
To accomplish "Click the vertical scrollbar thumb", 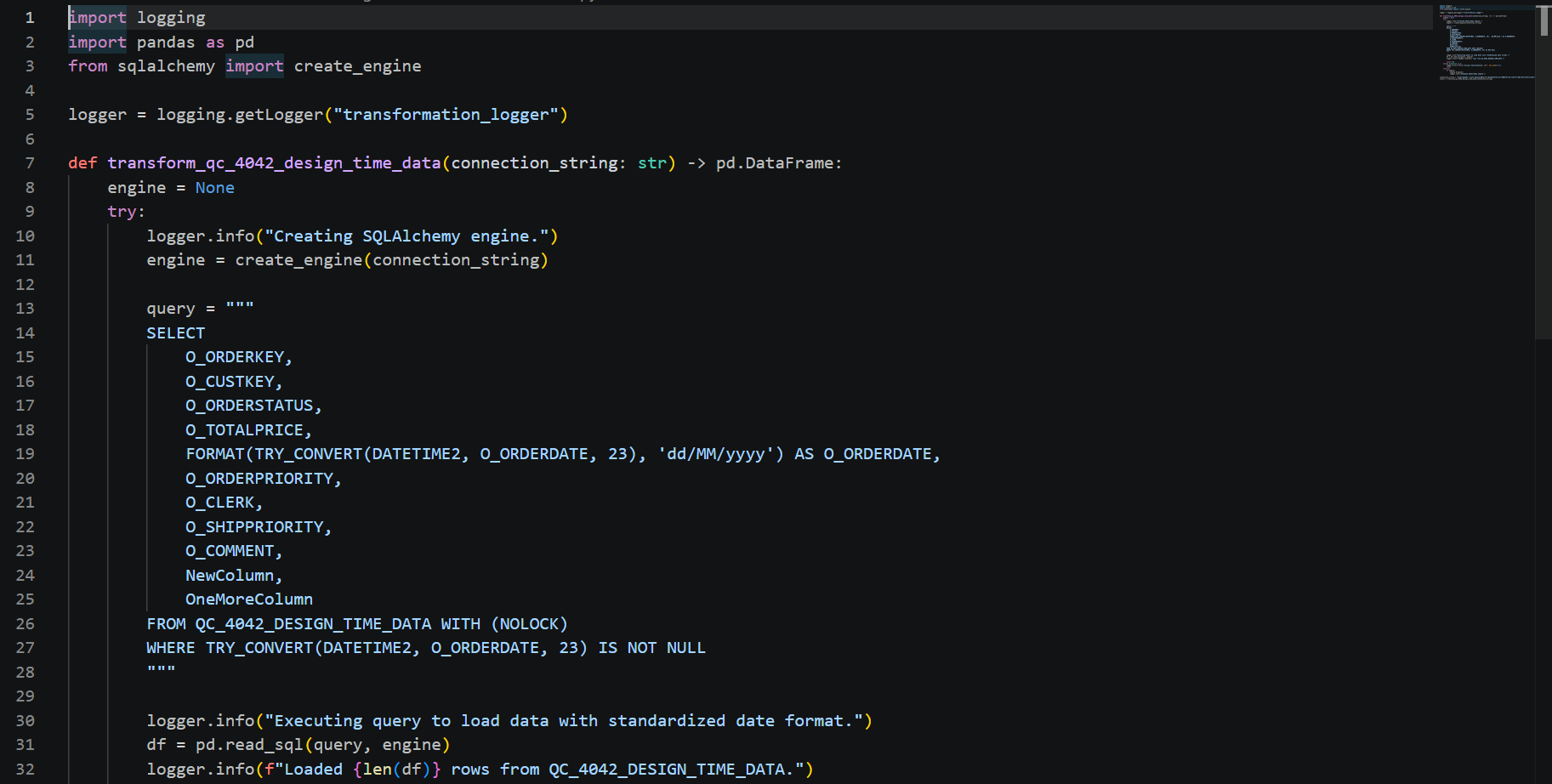I will tap(1543, 20).
